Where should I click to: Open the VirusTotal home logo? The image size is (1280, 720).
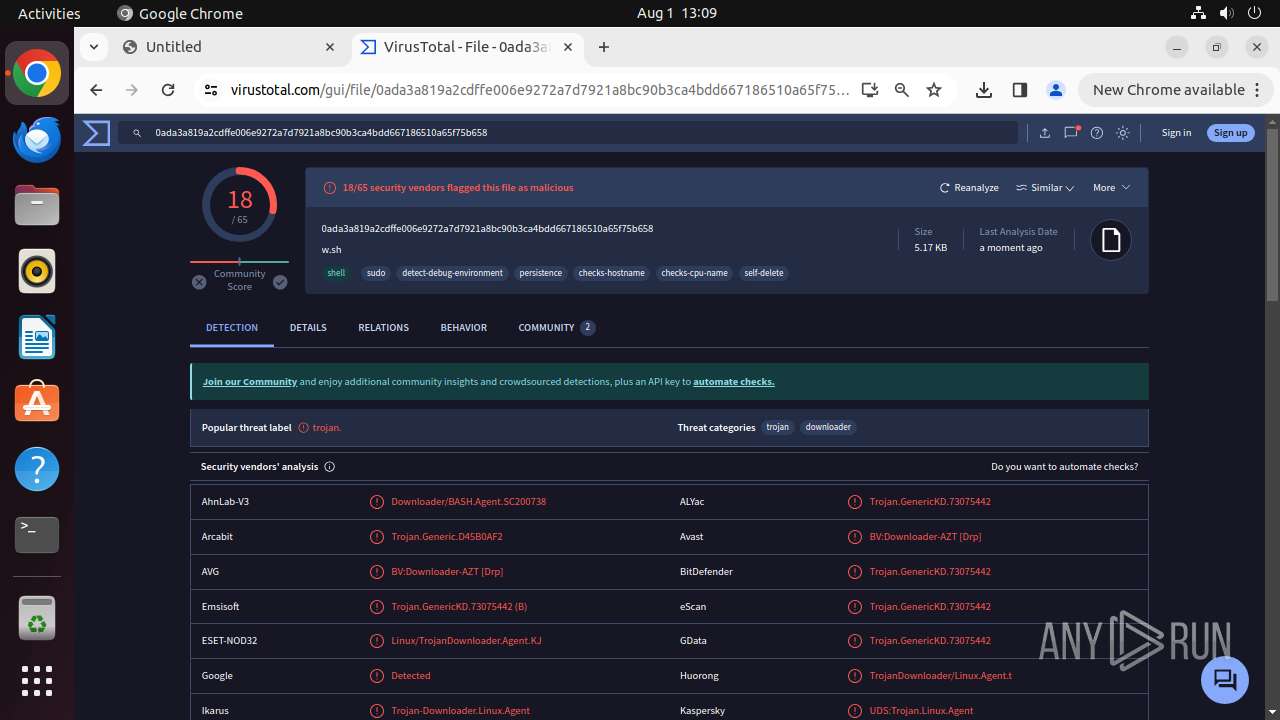click(96, 132)
